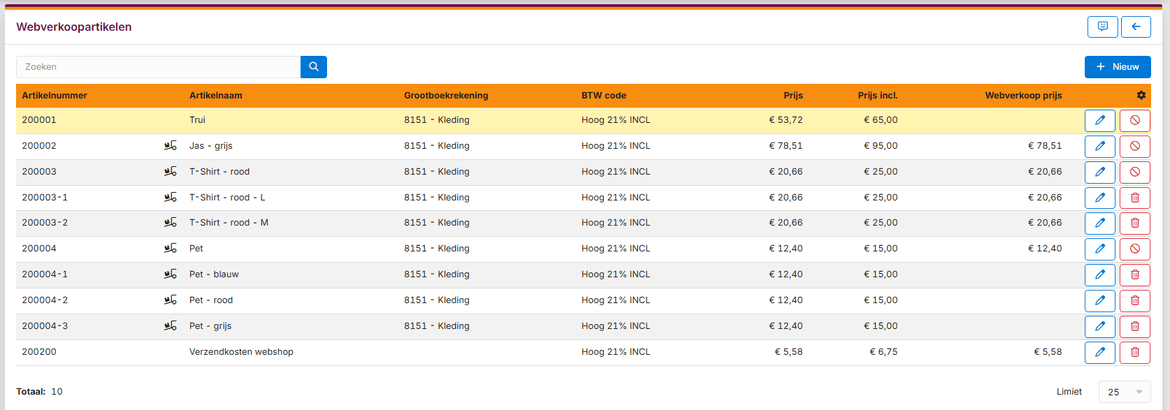Click webshop icon for T-Shirt - rood - L
Screen dimensions: 1170x410
tap(170, 198)
